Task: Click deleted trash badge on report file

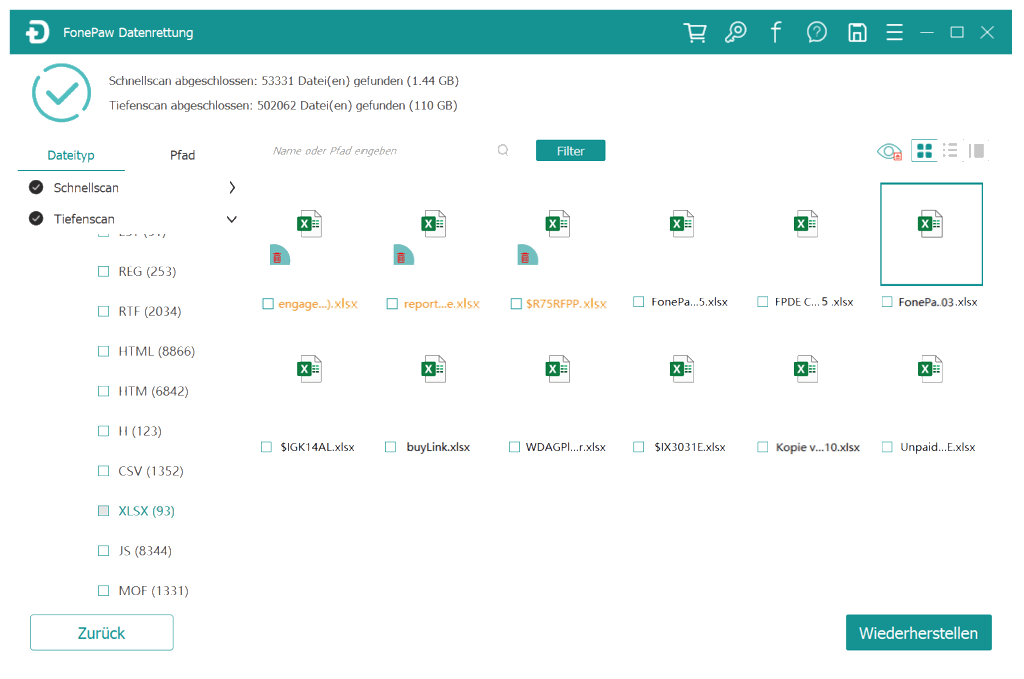Action: (x=403, y=255)
